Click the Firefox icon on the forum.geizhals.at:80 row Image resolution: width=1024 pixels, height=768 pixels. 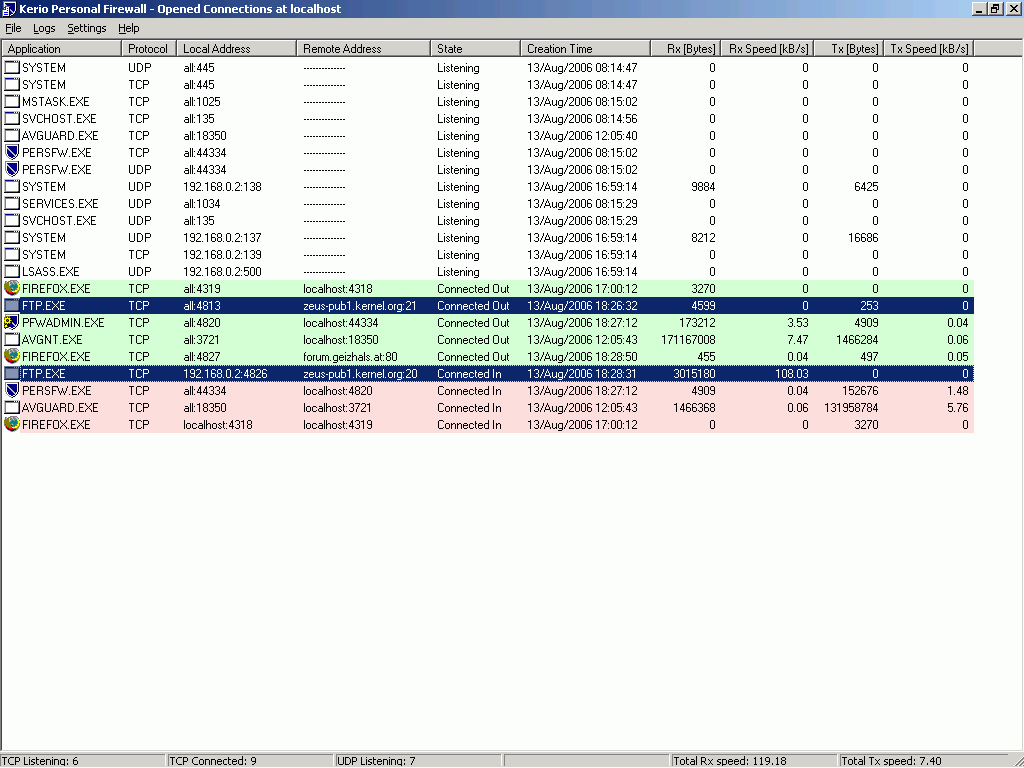tap(12, 356)
